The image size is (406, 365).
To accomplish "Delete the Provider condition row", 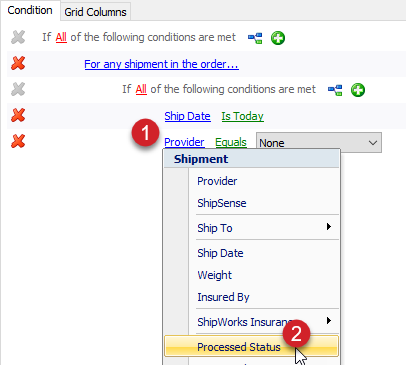I will click(x=18, y=141).
